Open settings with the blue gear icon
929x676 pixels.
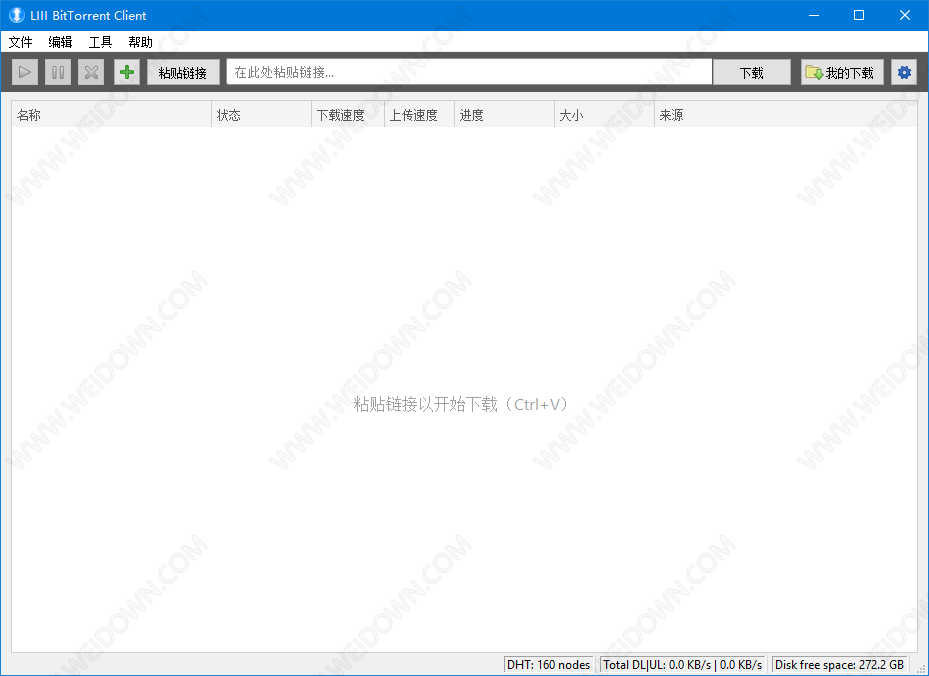[904, 72]
